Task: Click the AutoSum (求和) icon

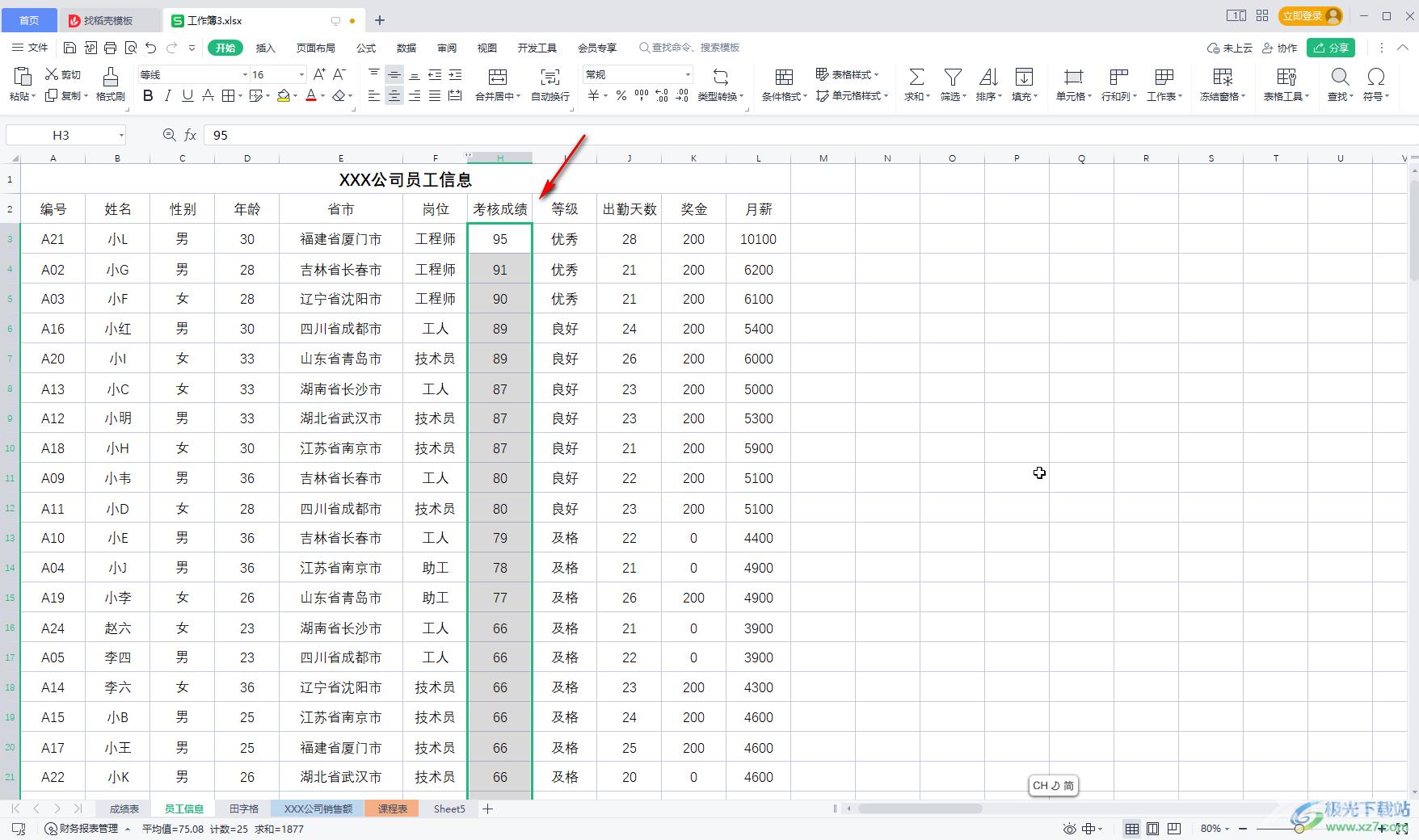Action: [x=916, y=77]
